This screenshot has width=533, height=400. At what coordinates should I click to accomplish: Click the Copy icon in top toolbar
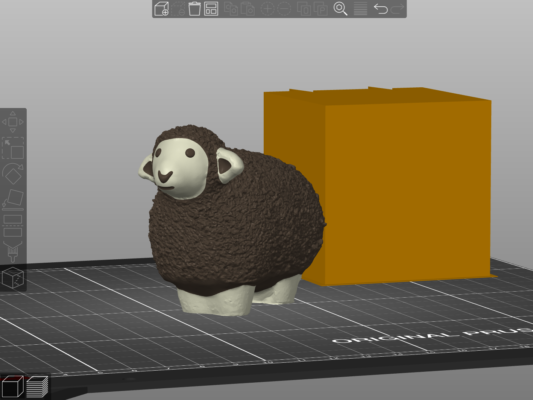pyautogui.click(x=231, y=8)
